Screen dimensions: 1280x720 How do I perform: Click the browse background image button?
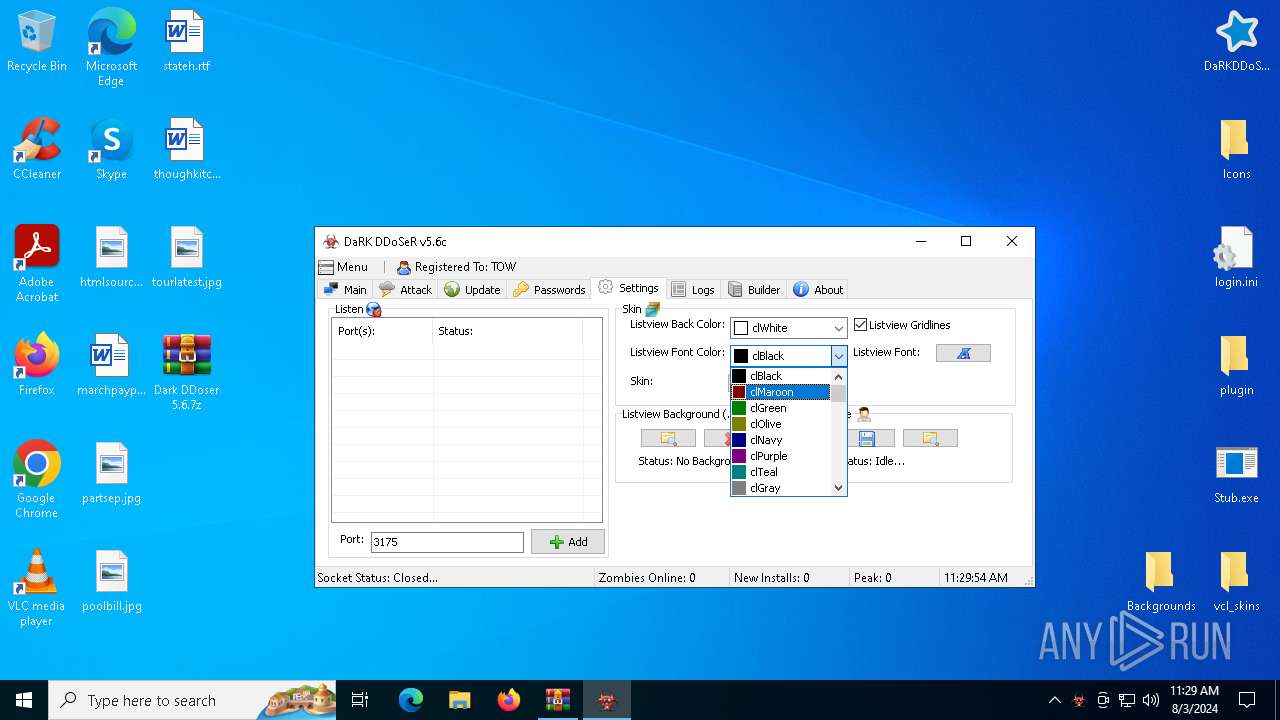point(668,438)
